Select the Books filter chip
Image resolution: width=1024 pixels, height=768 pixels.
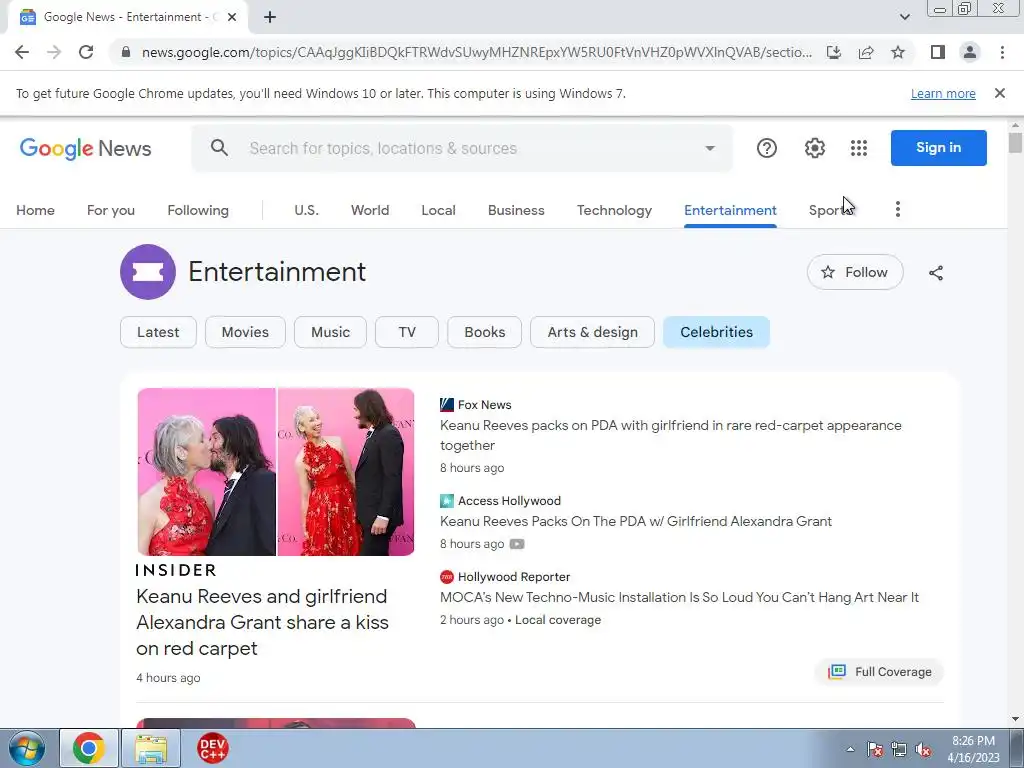pos(485,332)
